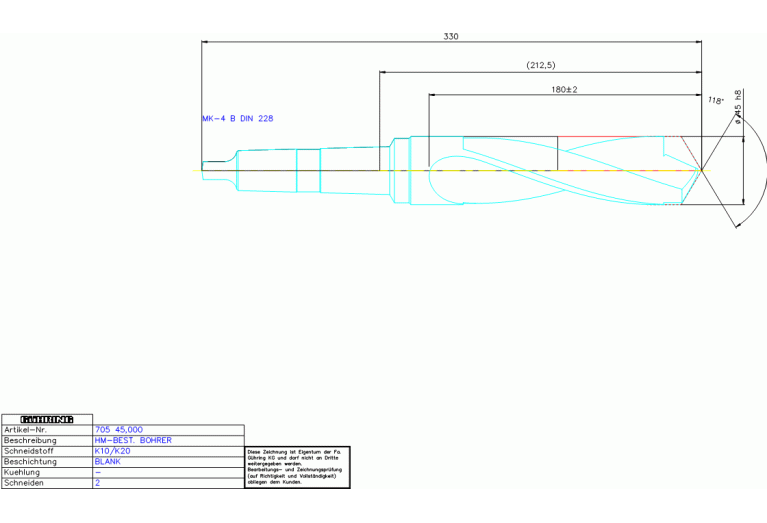Click the K10/K20 cutting material value
Viewport: 767px width, 523px height.
pos(112,451)
